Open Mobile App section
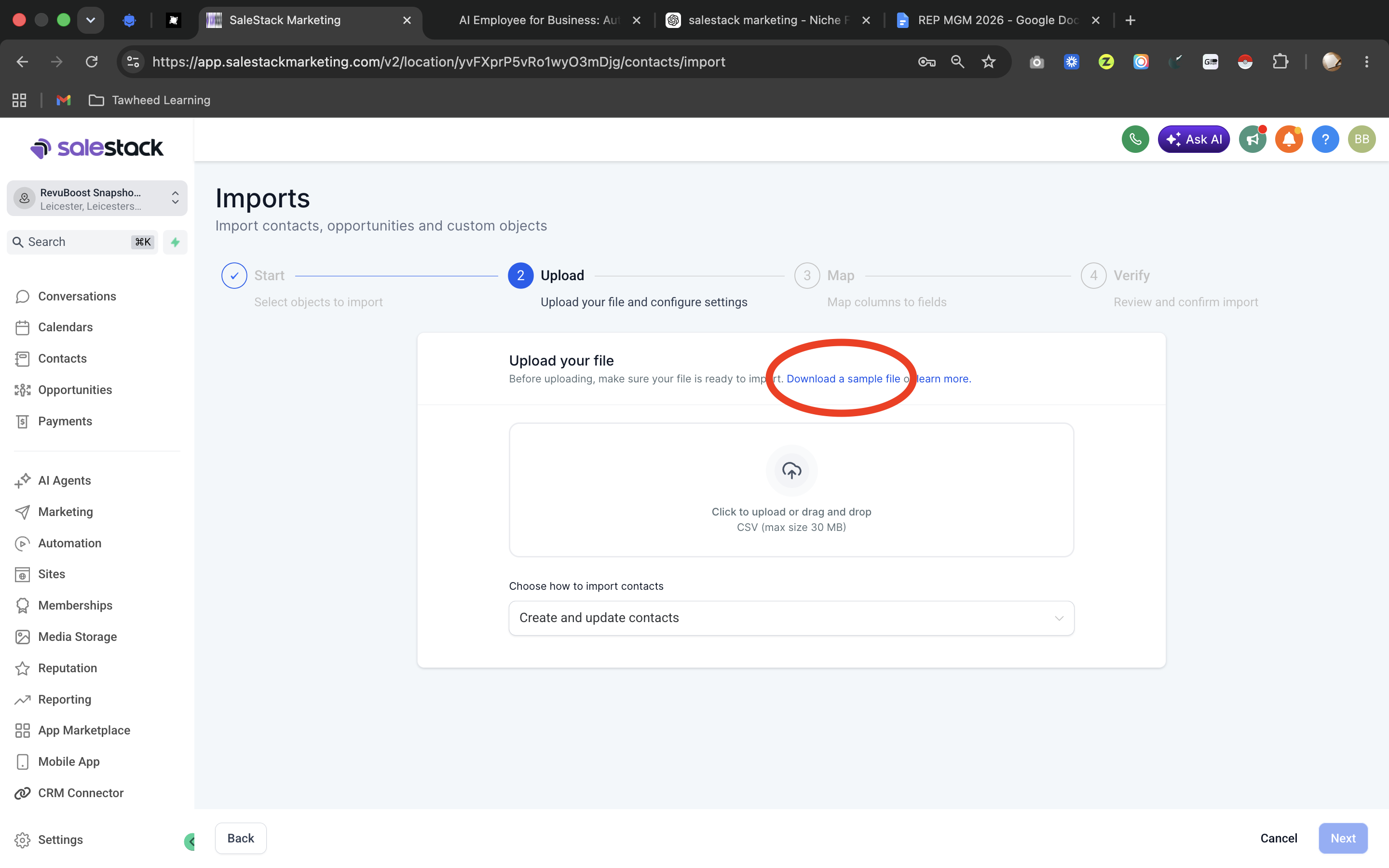This screenshot has width=1389, height=868. [69, 762]
